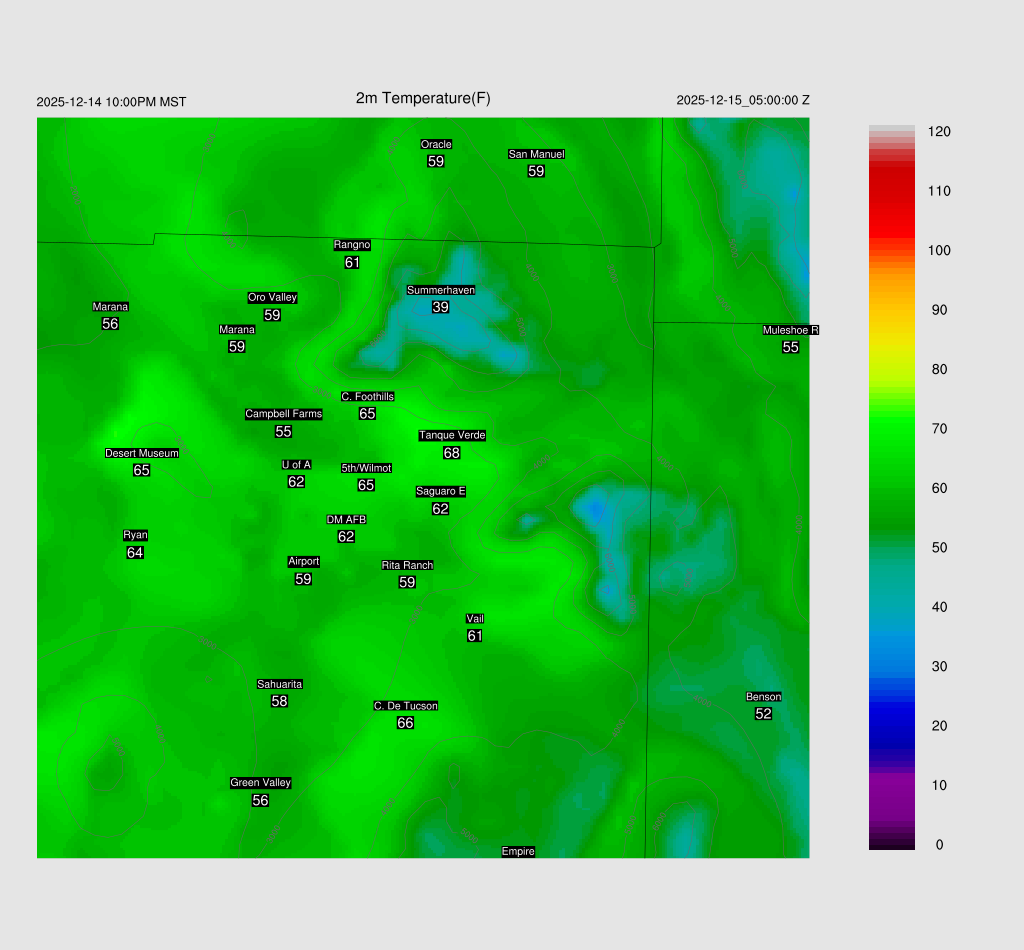Screen dimensions: 1024x950
Task: Select the Rita Ranch station label
Action: 407,565
